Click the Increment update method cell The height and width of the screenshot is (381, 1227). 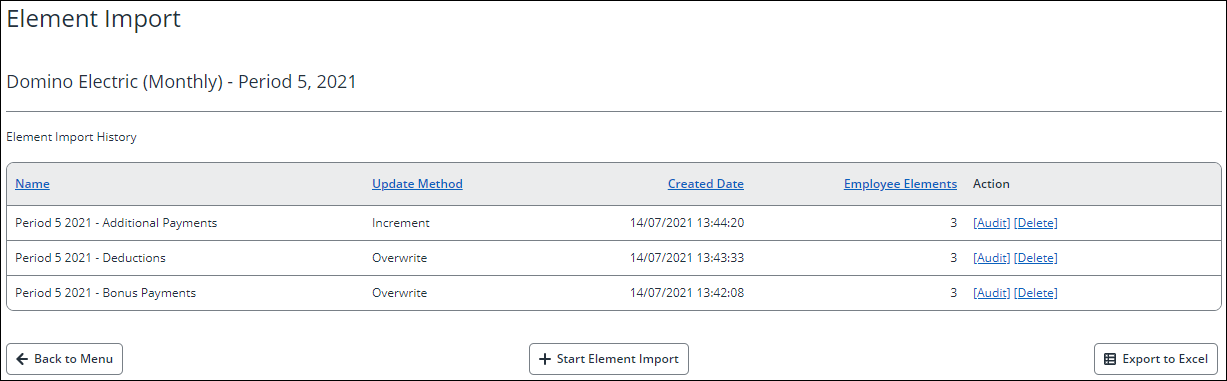point(401,223)
